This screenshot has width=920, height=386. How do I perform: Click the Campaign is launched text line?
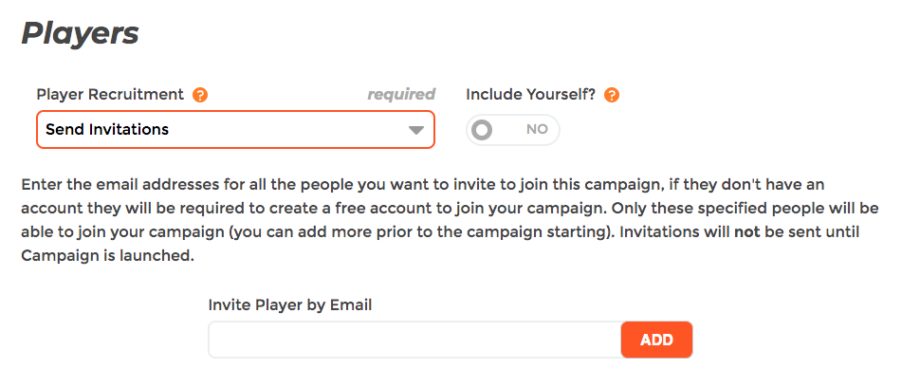(107, 256)
